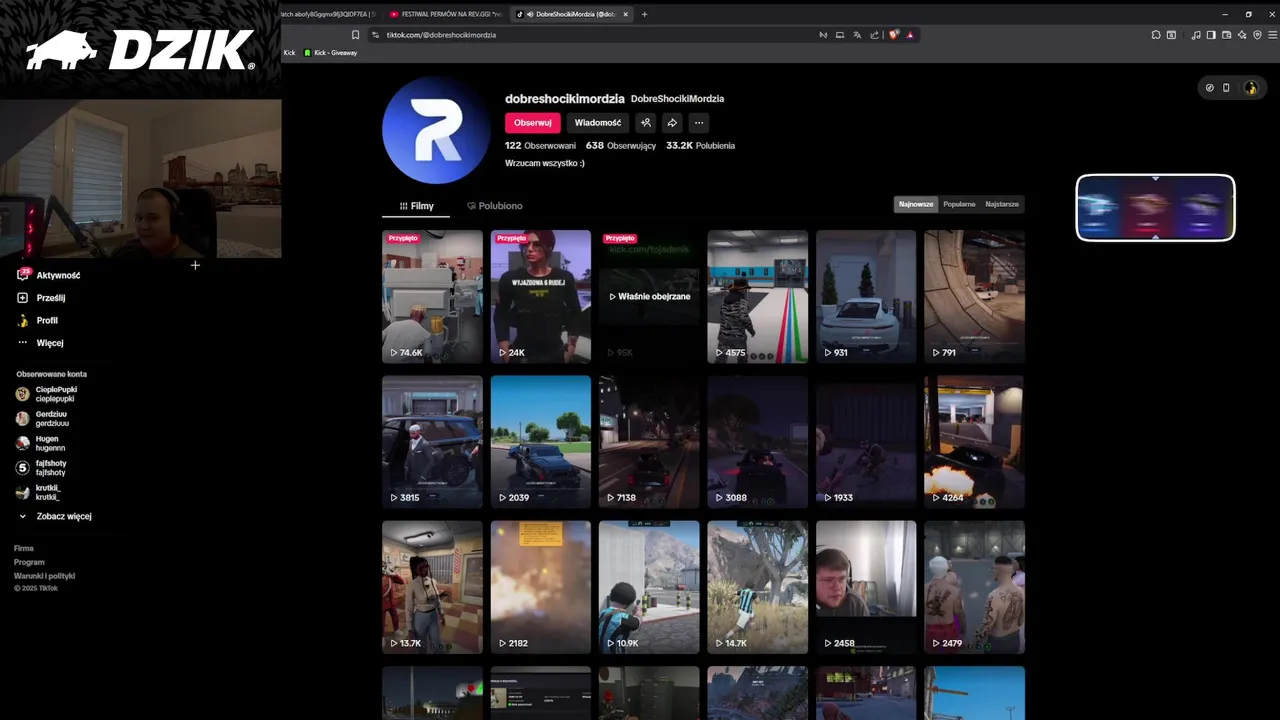Switch to the Polubiono tab
Viewport: 1280px width, 720px height.
pyautogui.click(x=494, y=206)
